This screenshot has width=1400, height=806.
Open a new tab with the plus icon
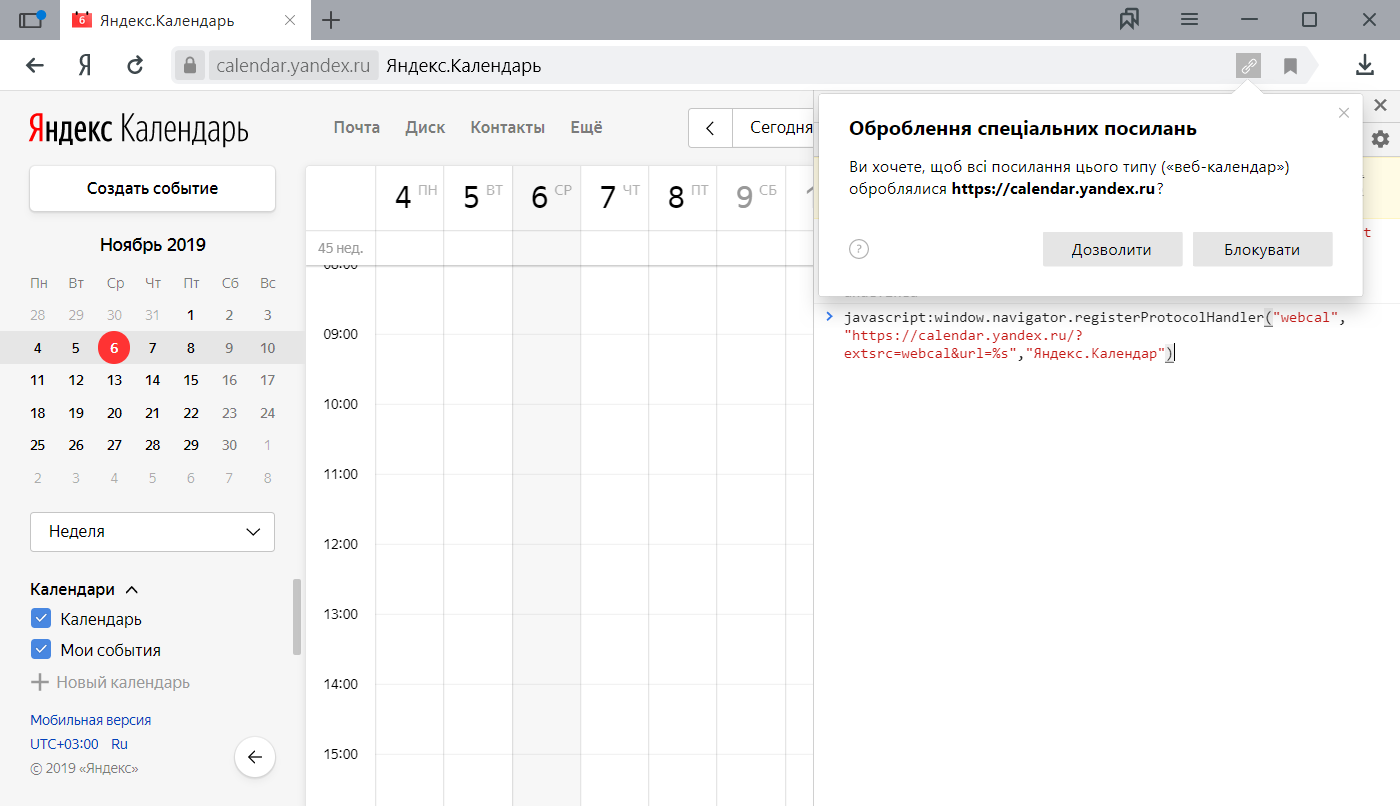(x=331, y=20)
